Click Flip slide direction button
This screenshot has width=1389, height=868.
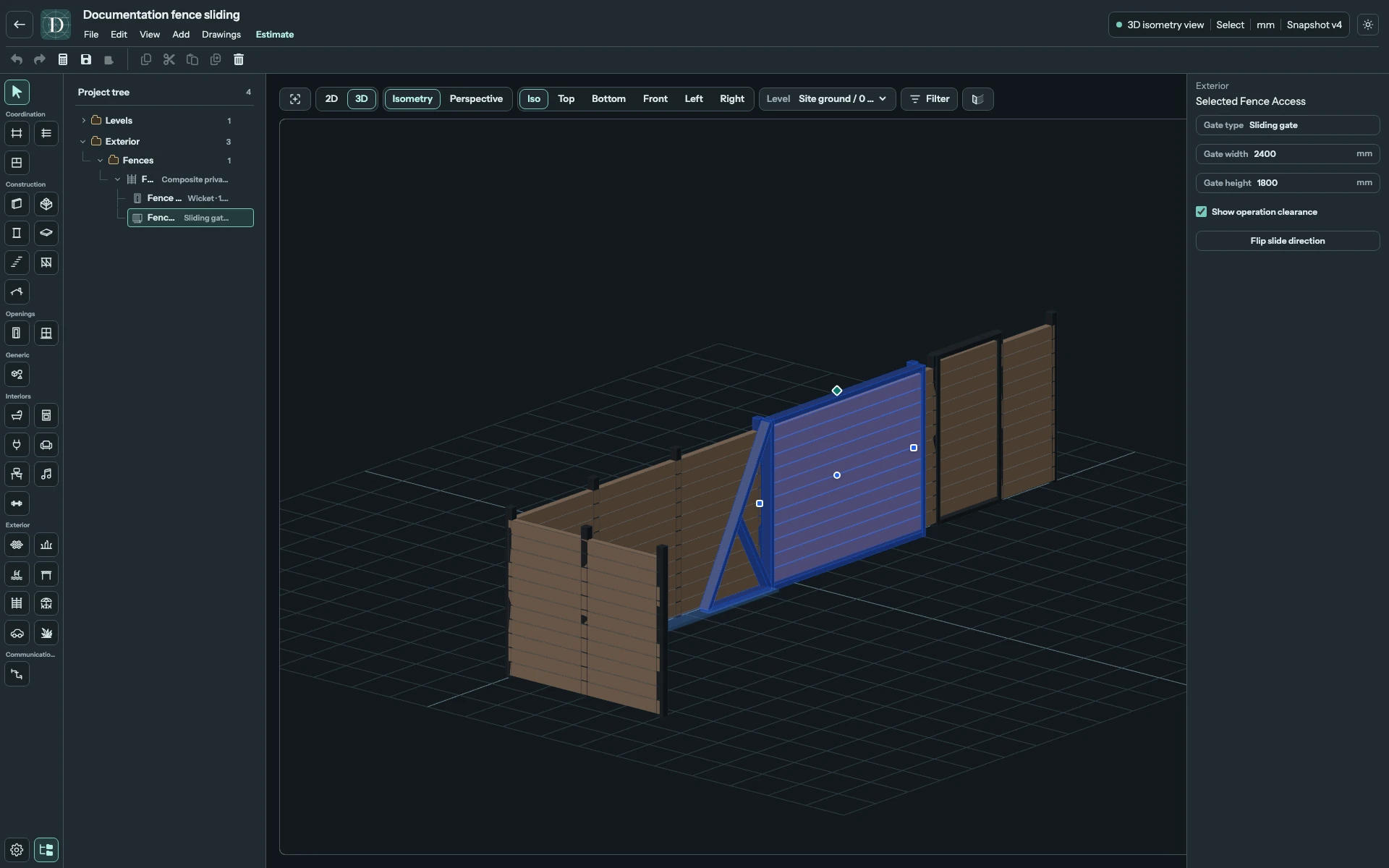pos(1288,241)
